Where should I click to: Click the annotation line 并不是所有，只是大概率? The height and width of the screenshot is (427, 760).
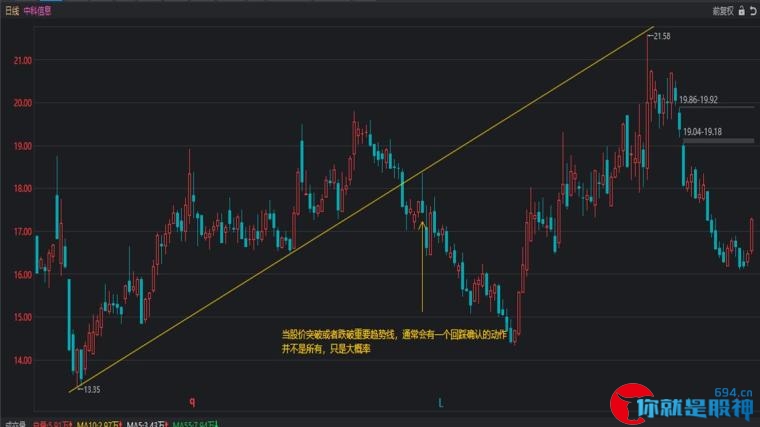pos(326,348)
